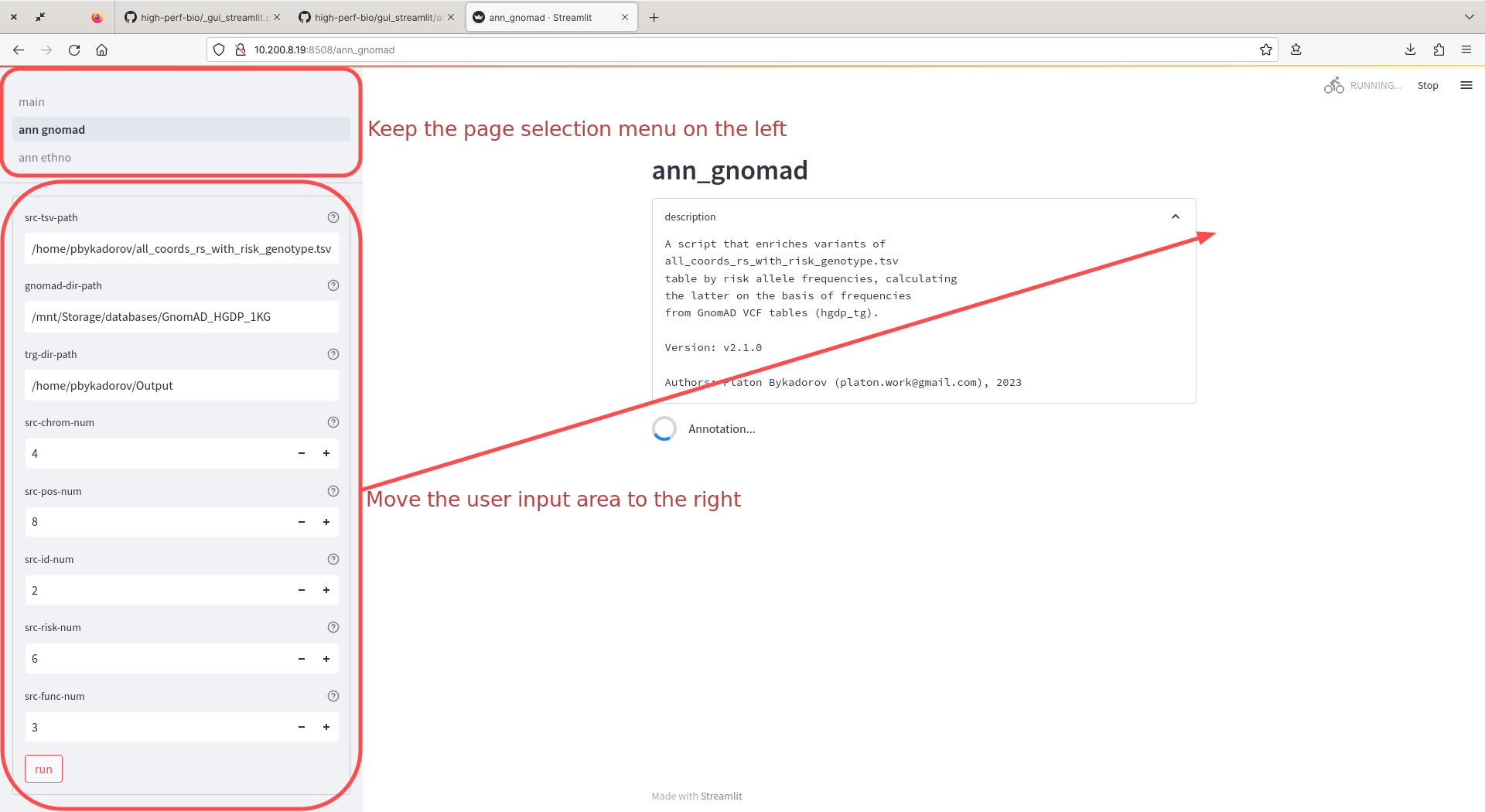Click the help icon beside src-func-num

click(x=333, y=696)
